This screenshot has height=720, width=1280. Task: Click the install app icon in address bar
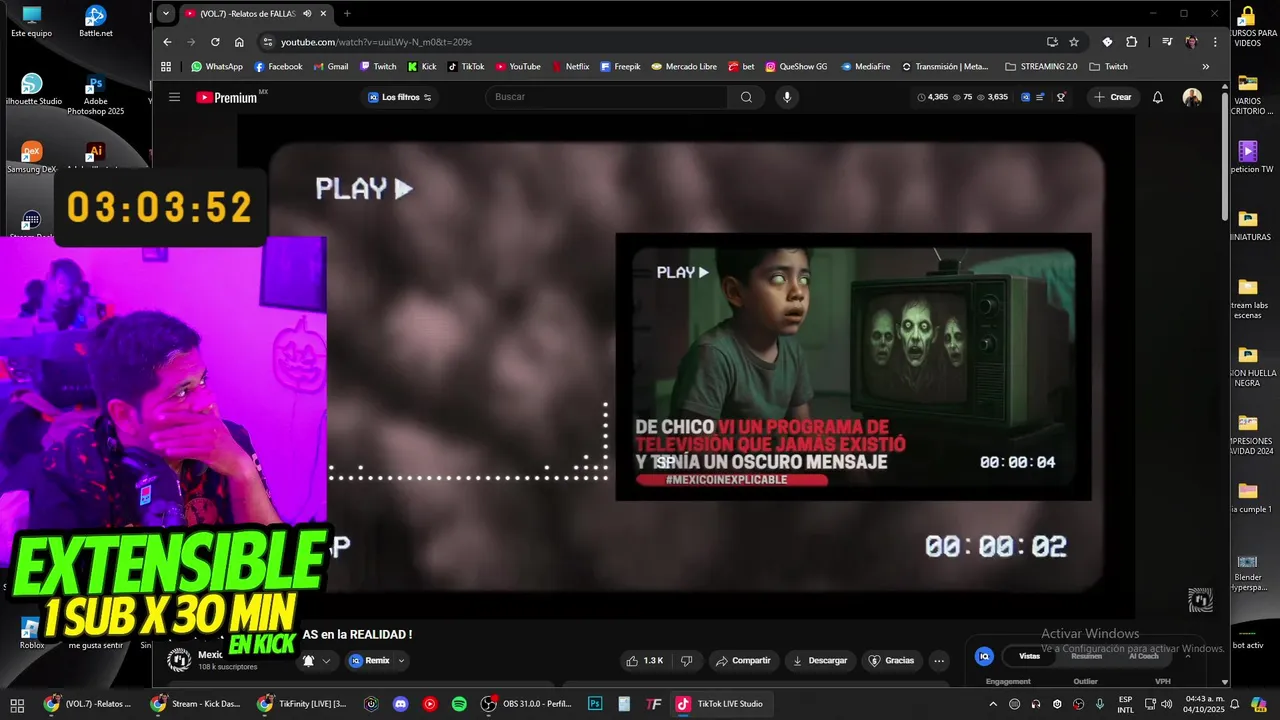[x=1052, y=42]
